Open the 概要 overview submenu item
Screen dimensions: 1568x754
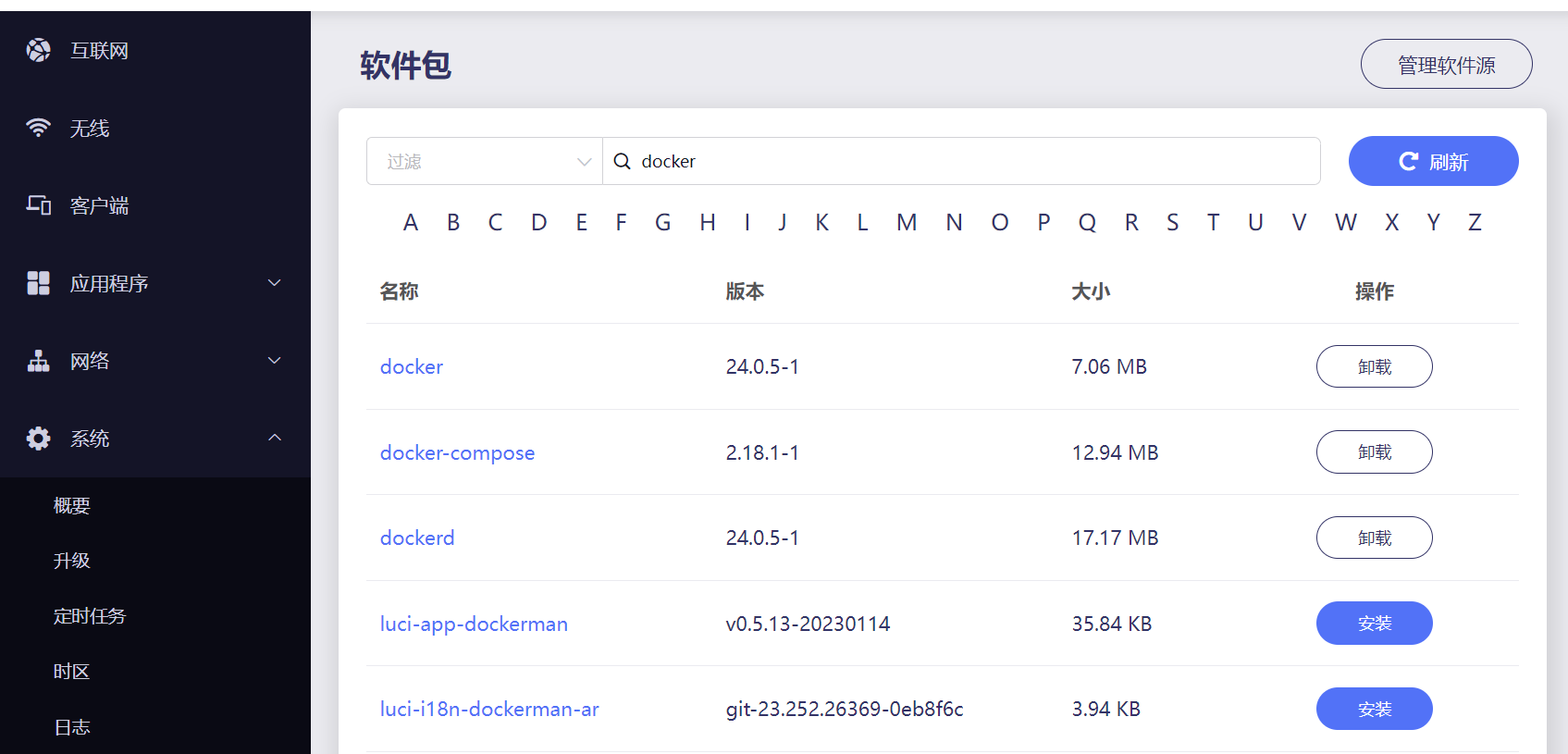click(x=72, y=505)
